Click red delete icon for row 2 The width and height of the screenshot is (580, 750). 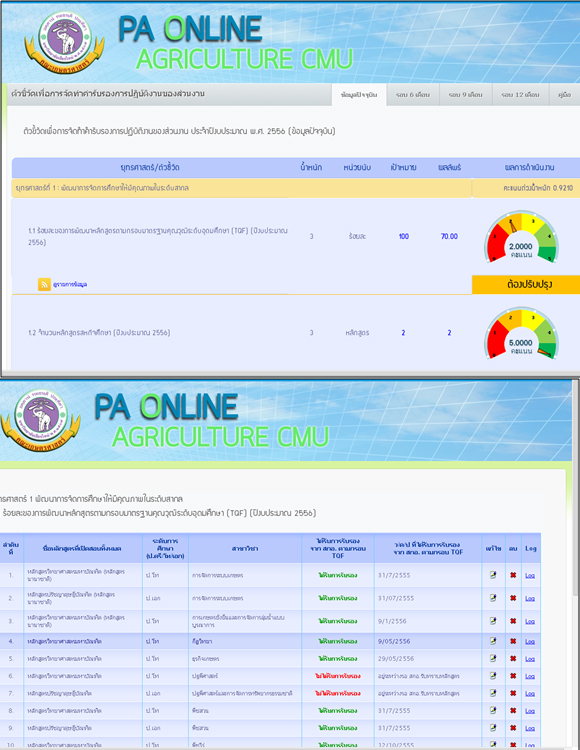pyautogui.click(x=513, y=598)
